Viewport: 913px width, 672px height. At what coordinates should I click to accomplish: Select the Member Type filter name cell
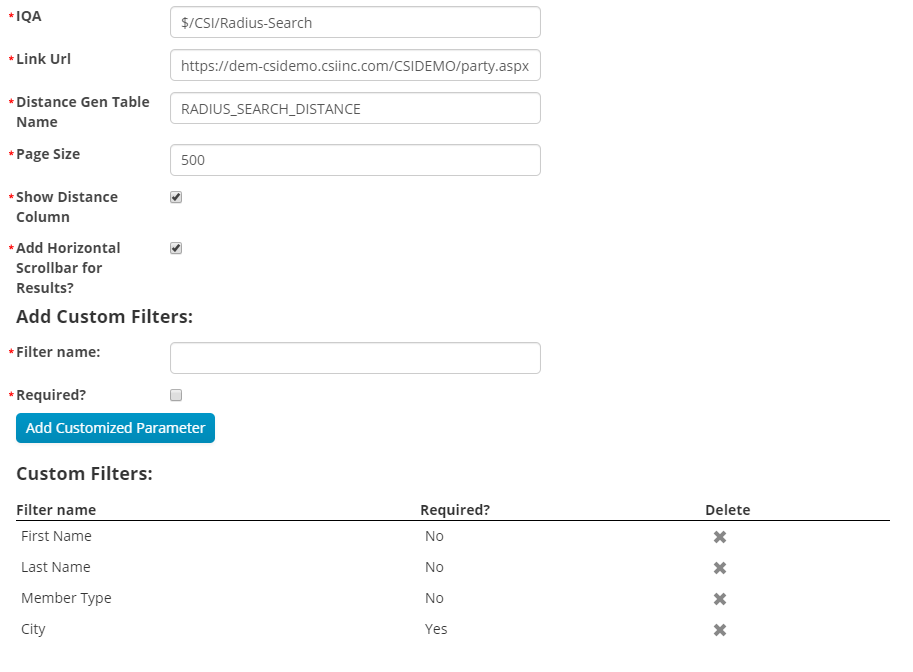pyautogui.click(x=66, y=598)
